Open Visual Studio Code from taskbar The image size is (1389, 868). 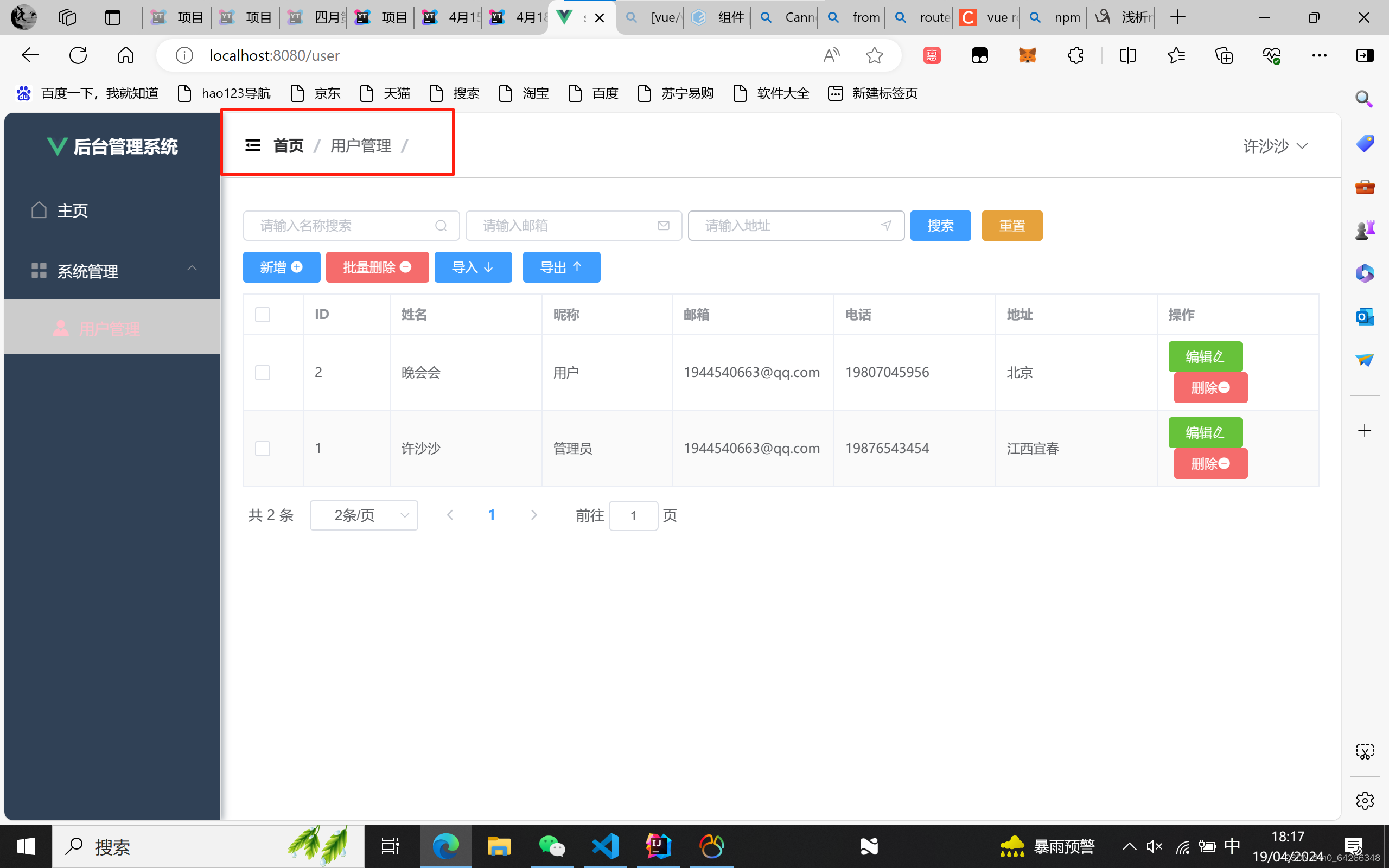606,846
